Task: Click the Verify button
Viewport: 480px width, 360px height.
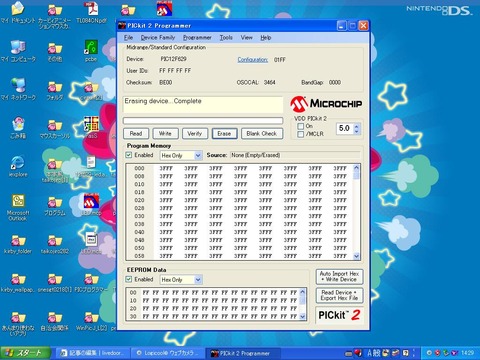Action: click(x=195, y=133)
